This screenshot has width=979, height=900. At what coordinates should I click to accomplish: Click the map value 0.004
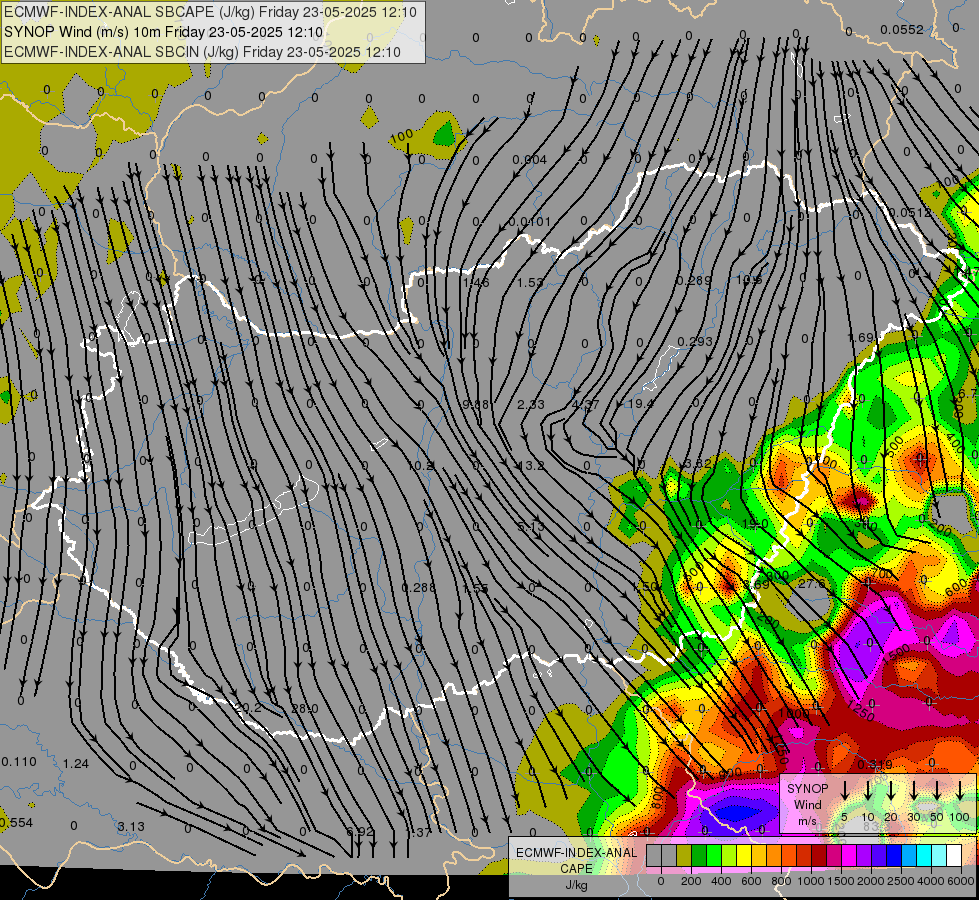point(529,159)
